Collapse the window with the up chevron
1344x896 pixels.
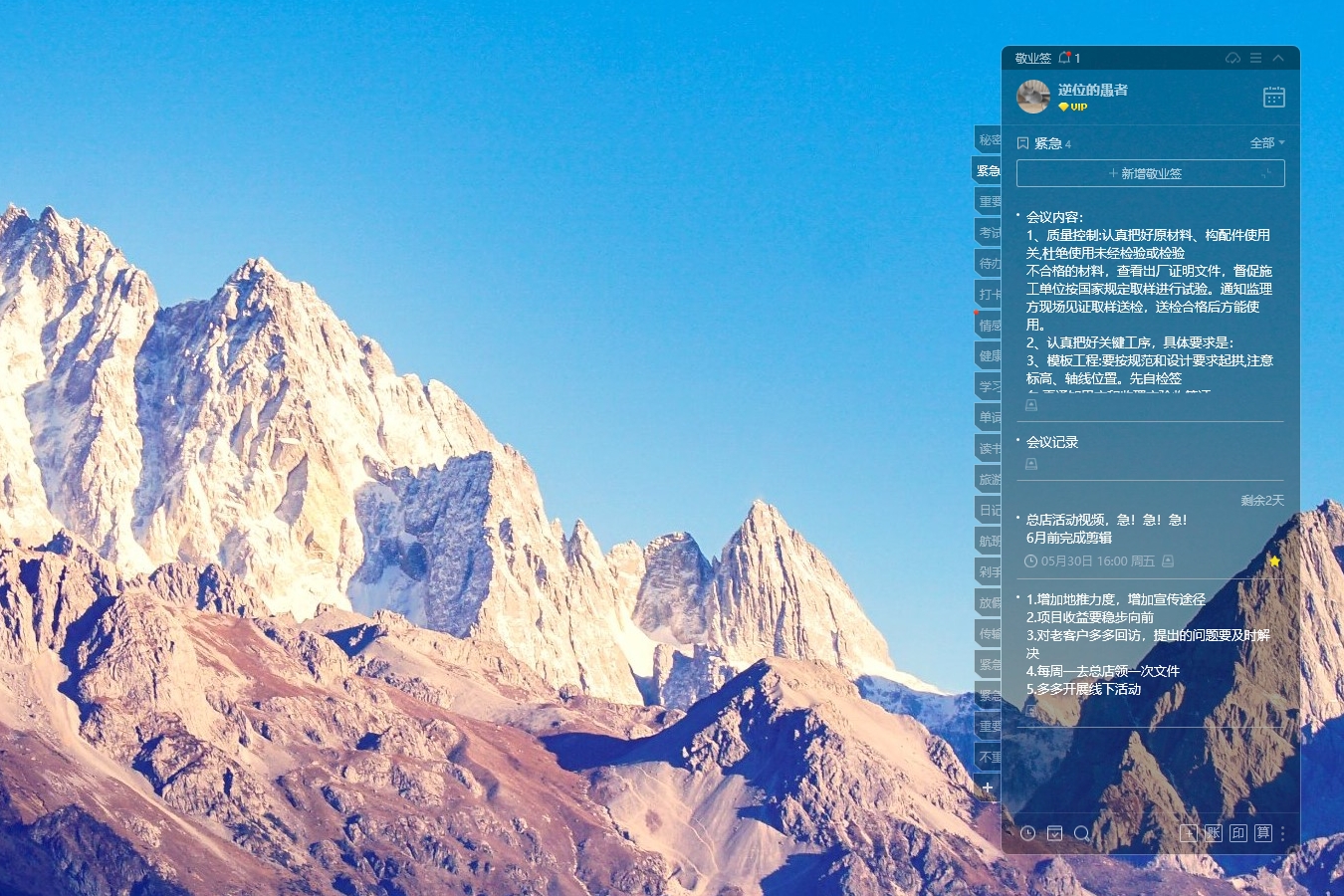pos(1278,58)
